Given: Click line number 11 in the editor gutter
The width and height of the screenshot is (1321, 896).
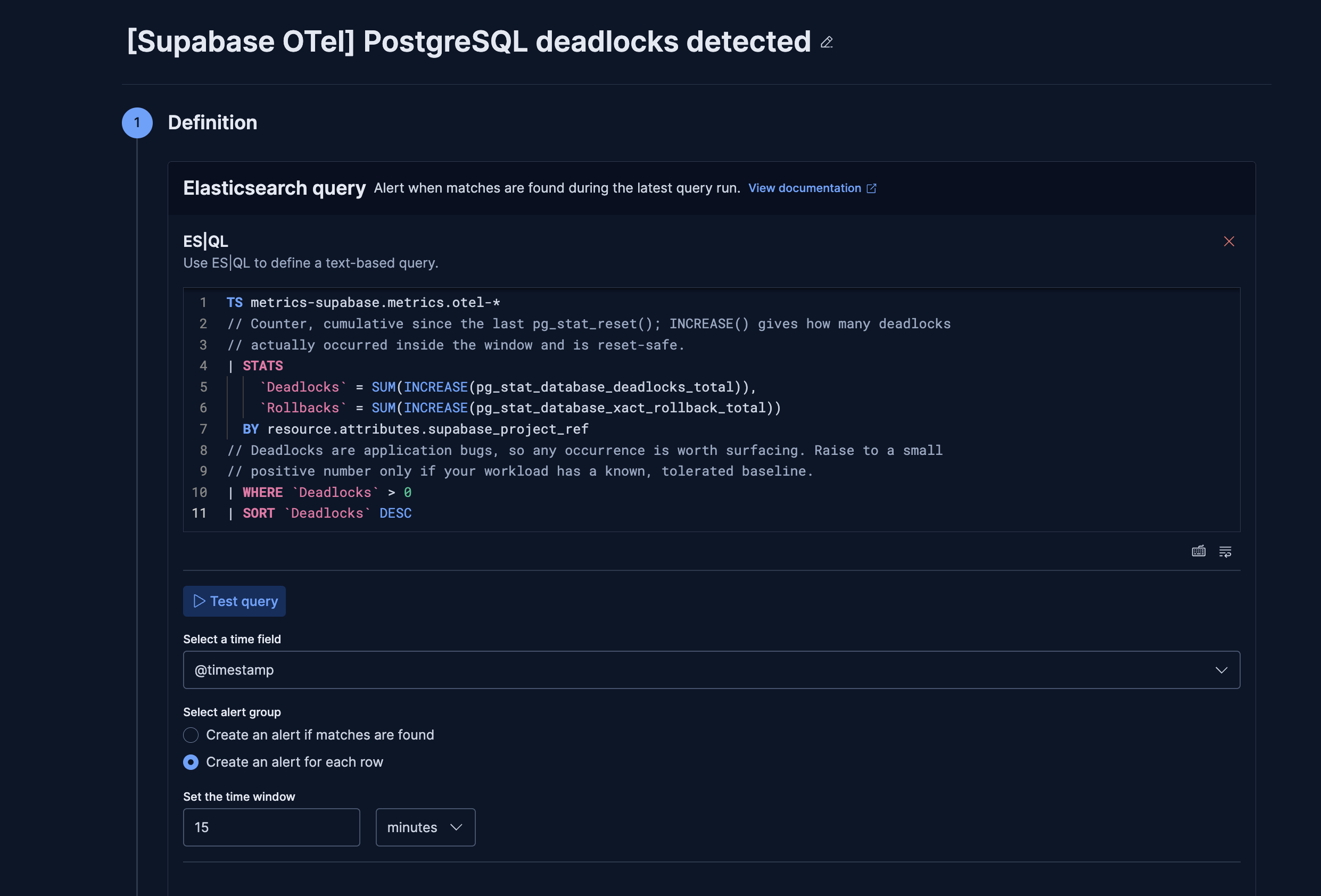Looking at the screenshot, I should tap(199, 513).
